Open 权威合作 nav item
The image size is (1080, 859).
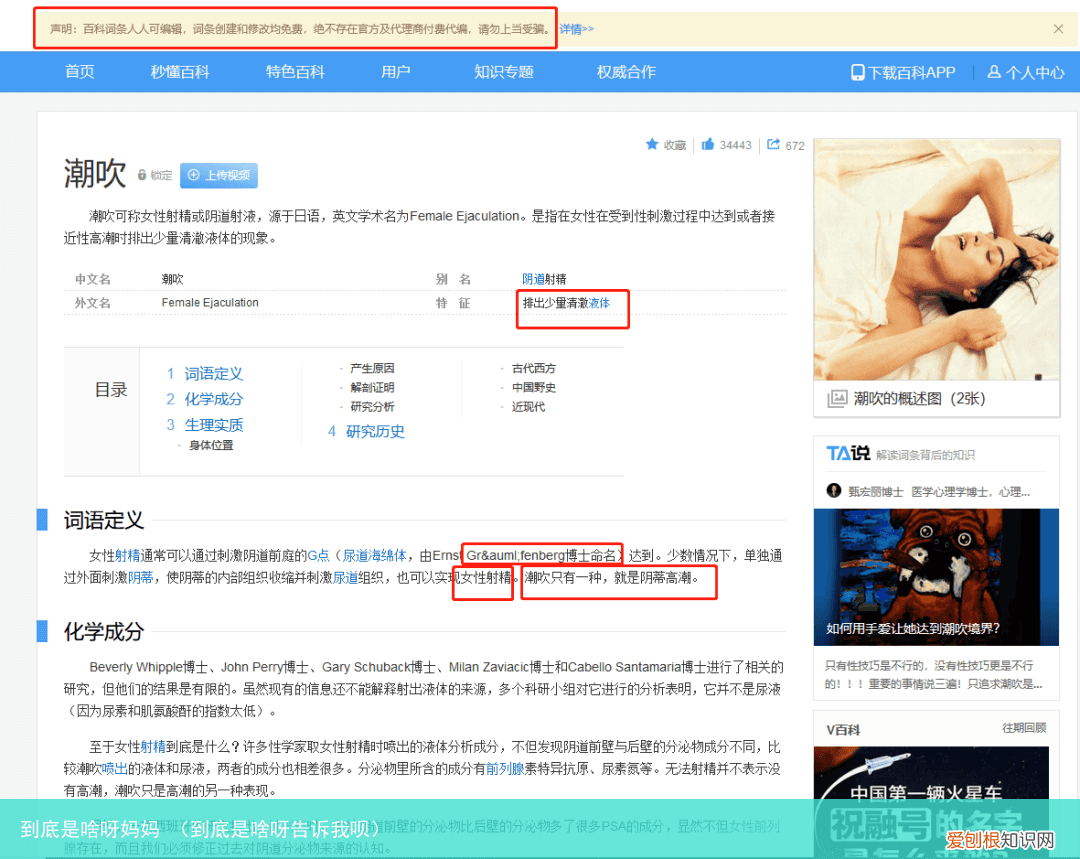(626, 72)
